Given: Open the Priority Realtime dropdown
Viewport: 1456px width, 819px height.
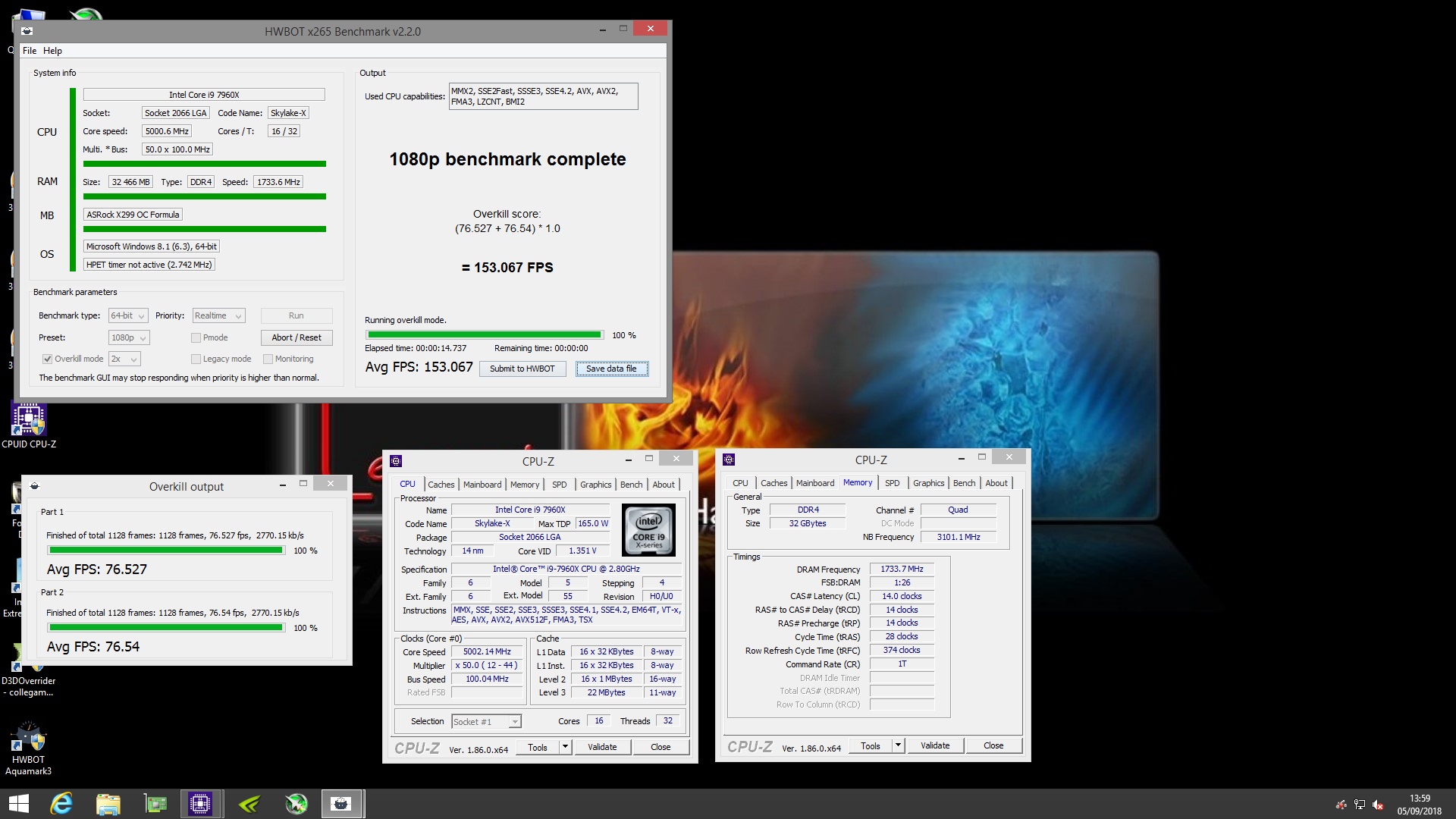Looking at the screenshot, I should (218, 315).
